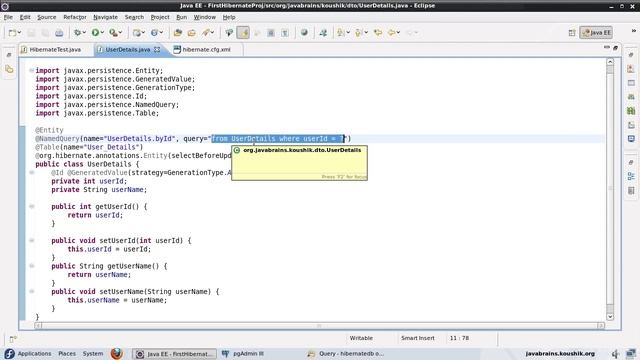Click the volume icon in the system tray
The width and height of the screenshot is (640, 360).
coord(616,353)
